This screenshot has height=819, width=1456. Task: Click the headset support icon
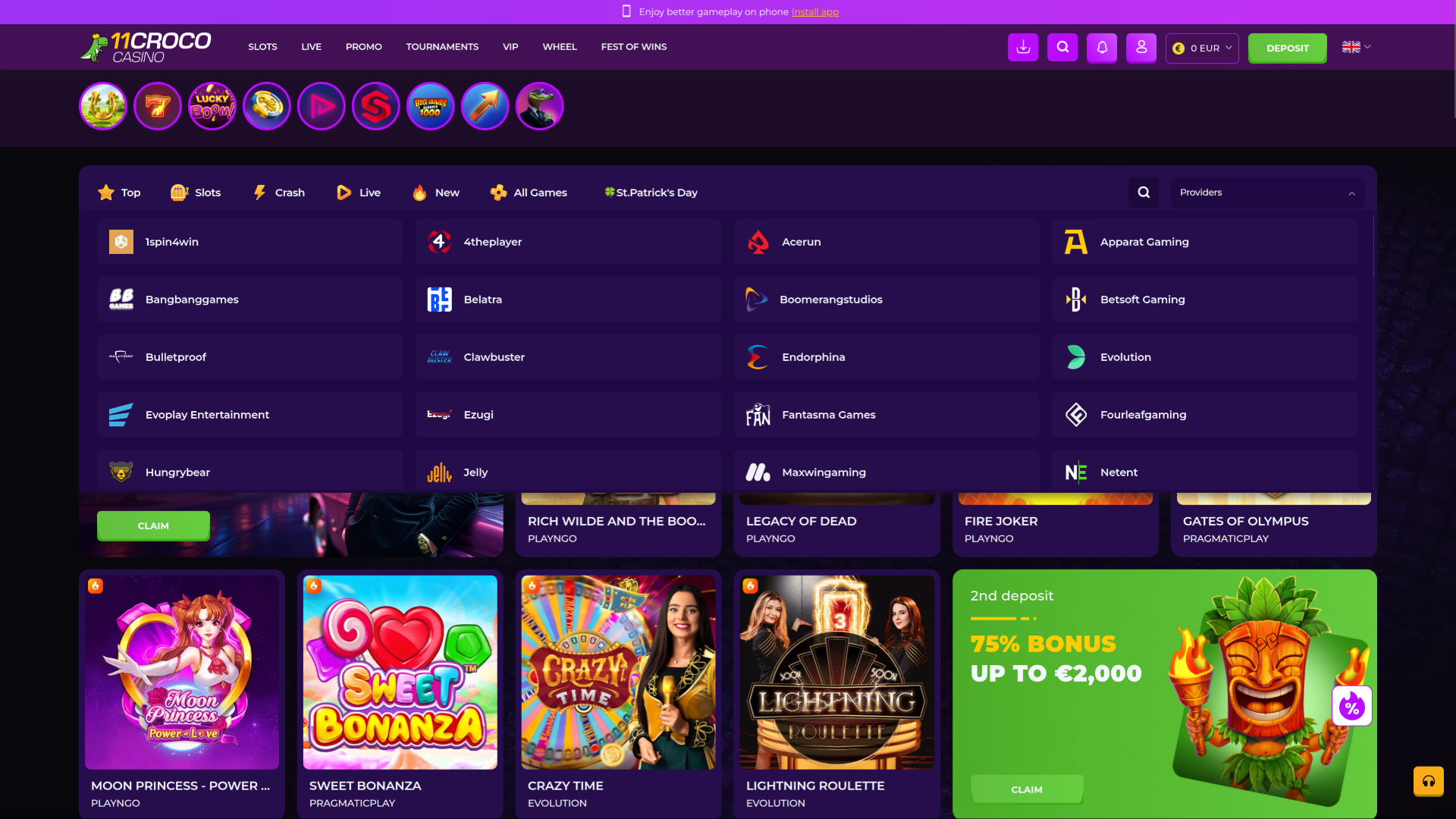(1429, 781)
